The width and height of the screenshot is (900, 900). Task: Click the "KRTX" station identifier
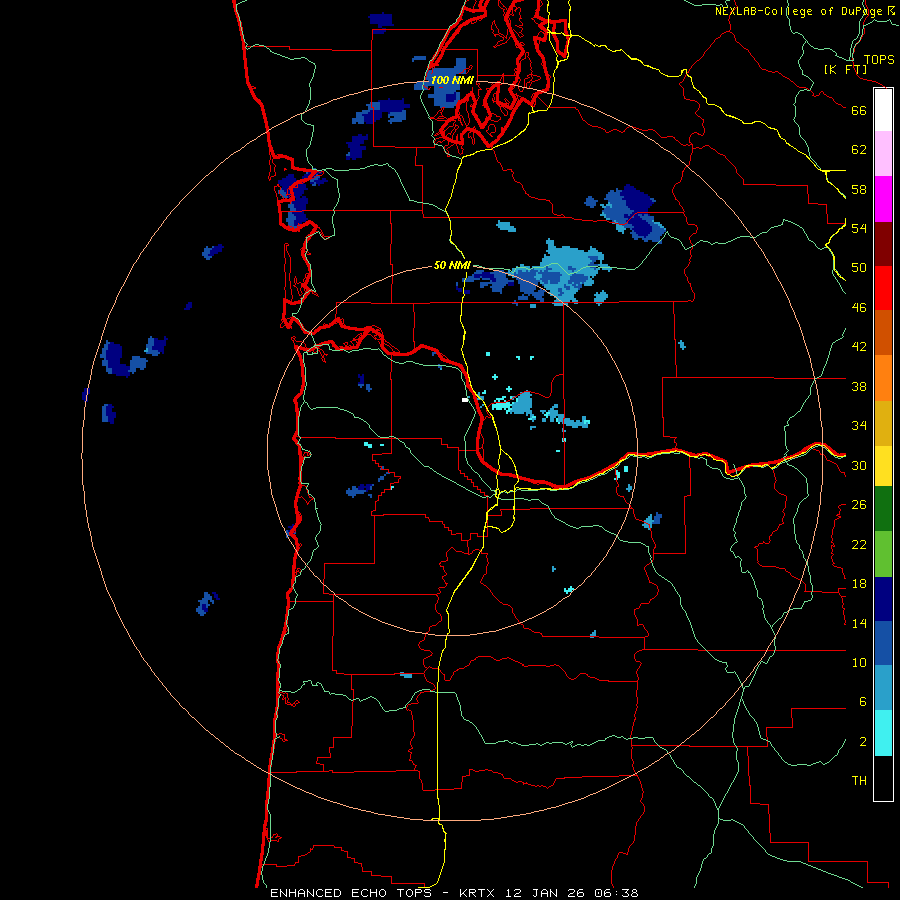[x=479, y=893]
